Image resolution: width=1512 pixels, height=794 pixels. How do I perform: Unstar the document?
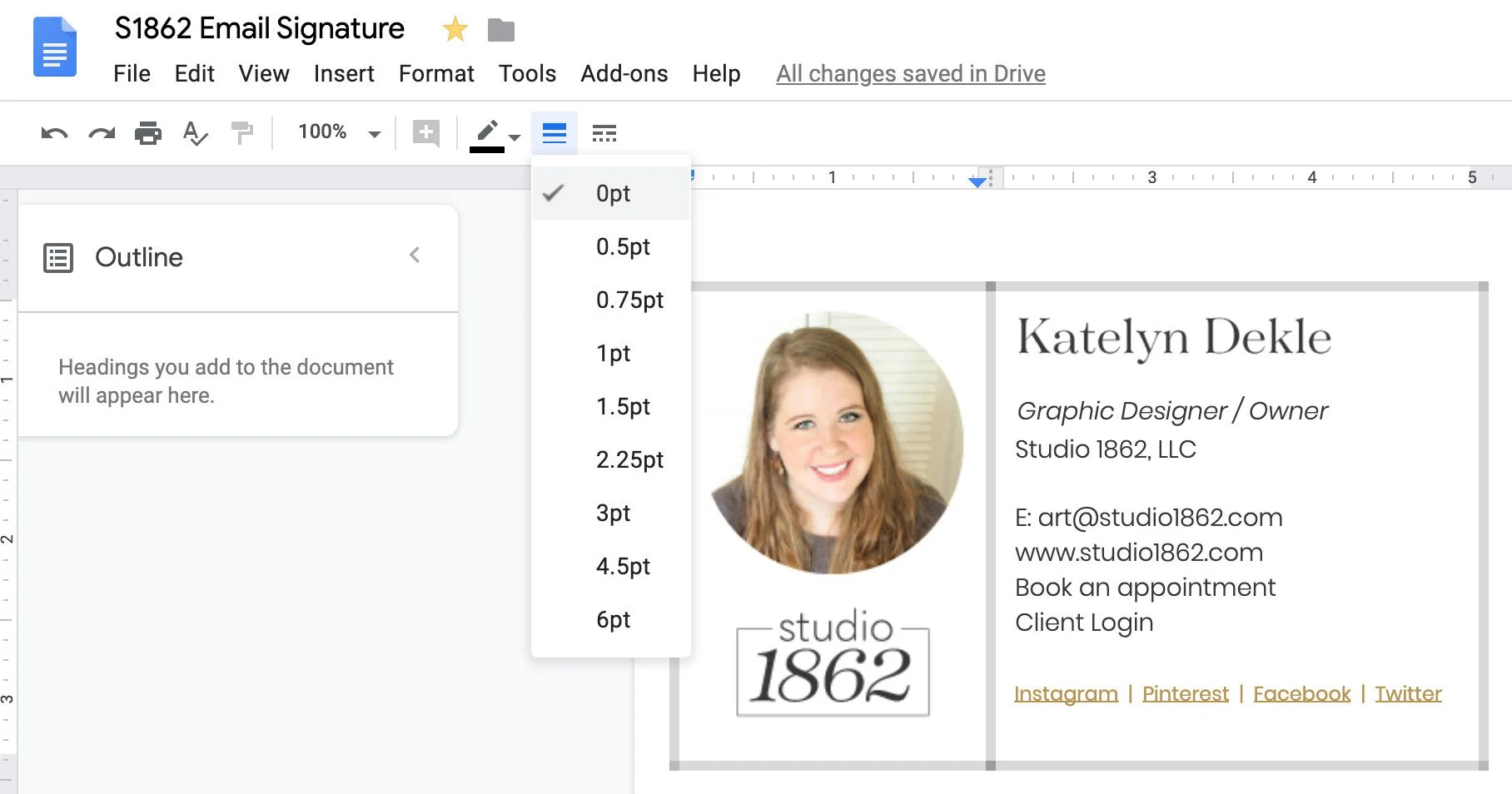(454, 29)
